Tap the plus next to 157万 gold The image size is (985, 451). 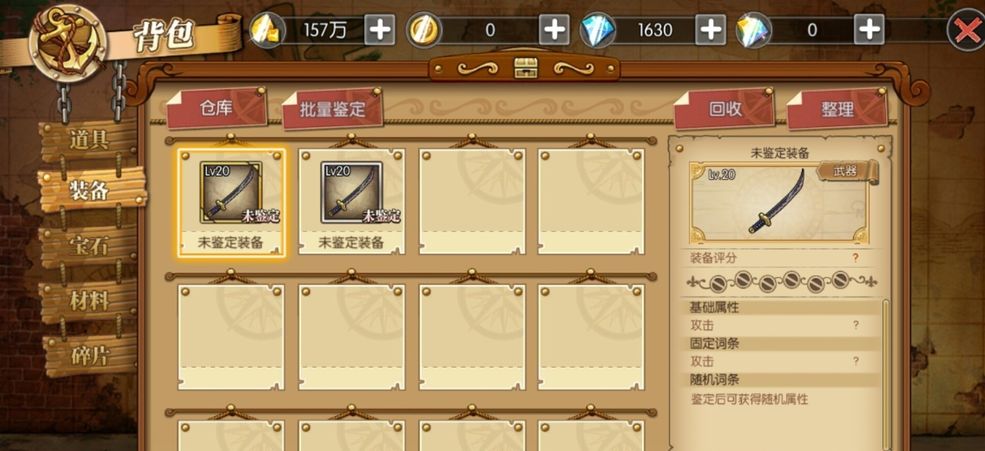(x=380, y=30)
